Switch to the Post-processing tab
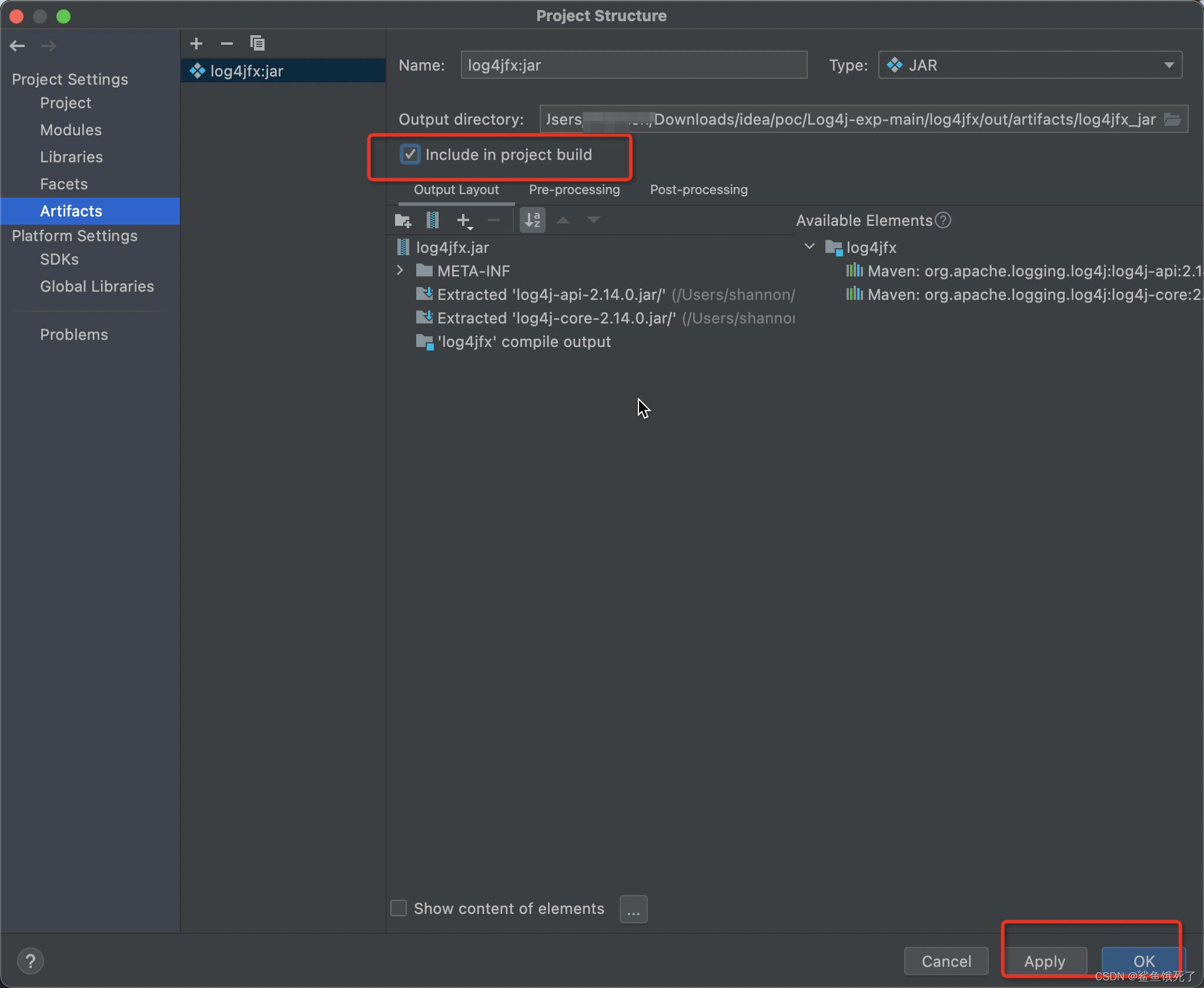1204x988 pixels. tap(698, 190)
